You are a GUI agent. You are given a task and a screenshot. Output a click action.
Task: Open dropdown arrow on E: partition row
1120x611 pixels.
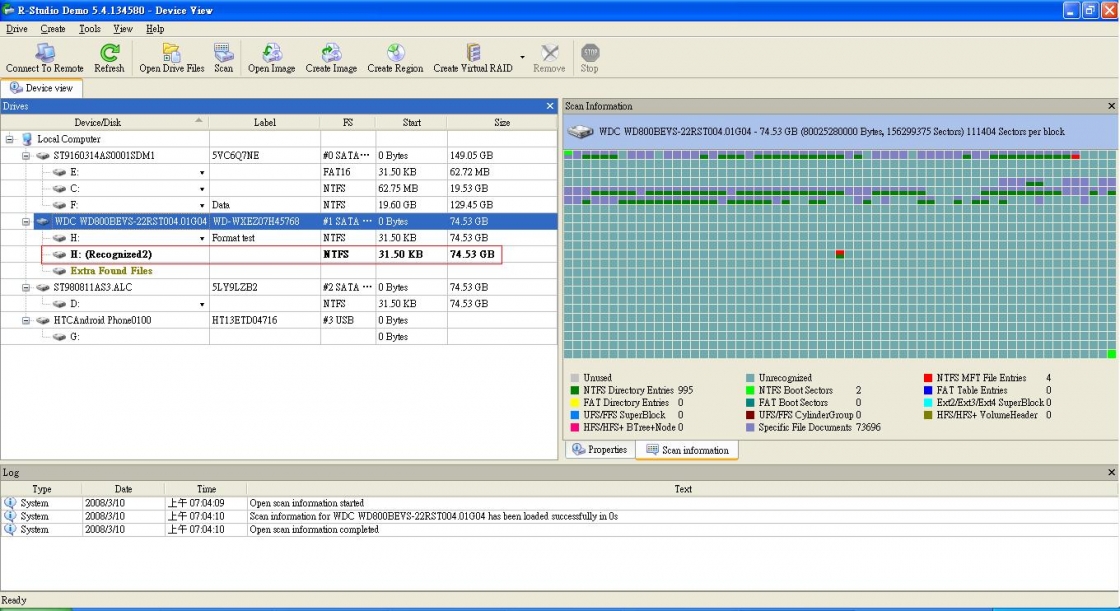tap(202, 173)
